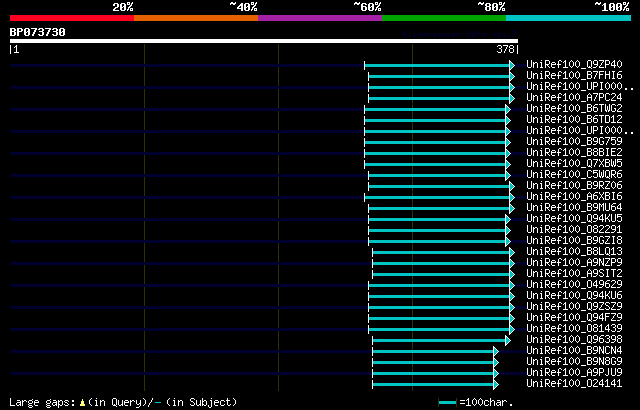Select the BP073730 query name

38,32
